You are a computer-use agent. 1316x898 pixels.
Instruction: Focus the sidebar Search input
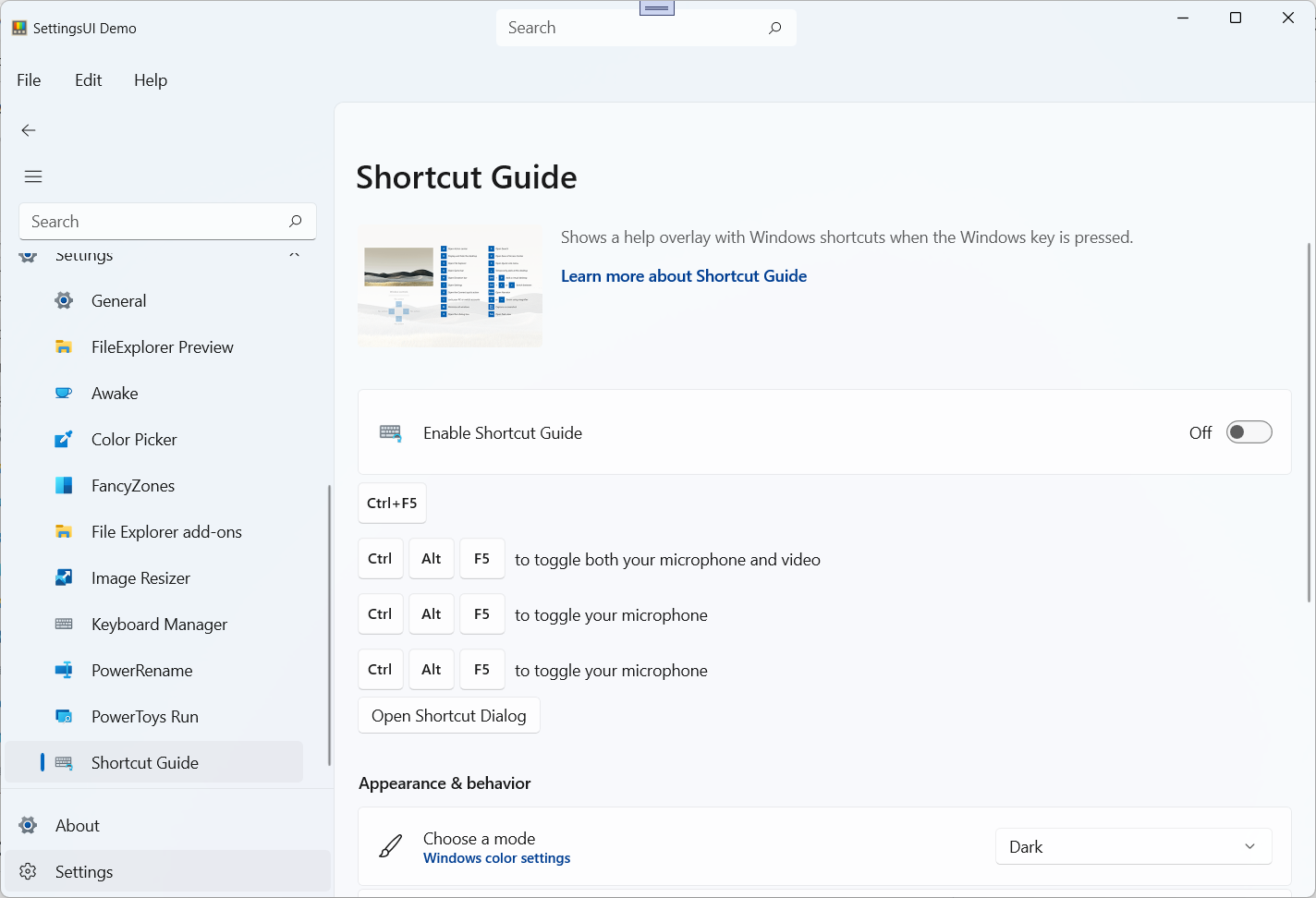pos(167,221)
